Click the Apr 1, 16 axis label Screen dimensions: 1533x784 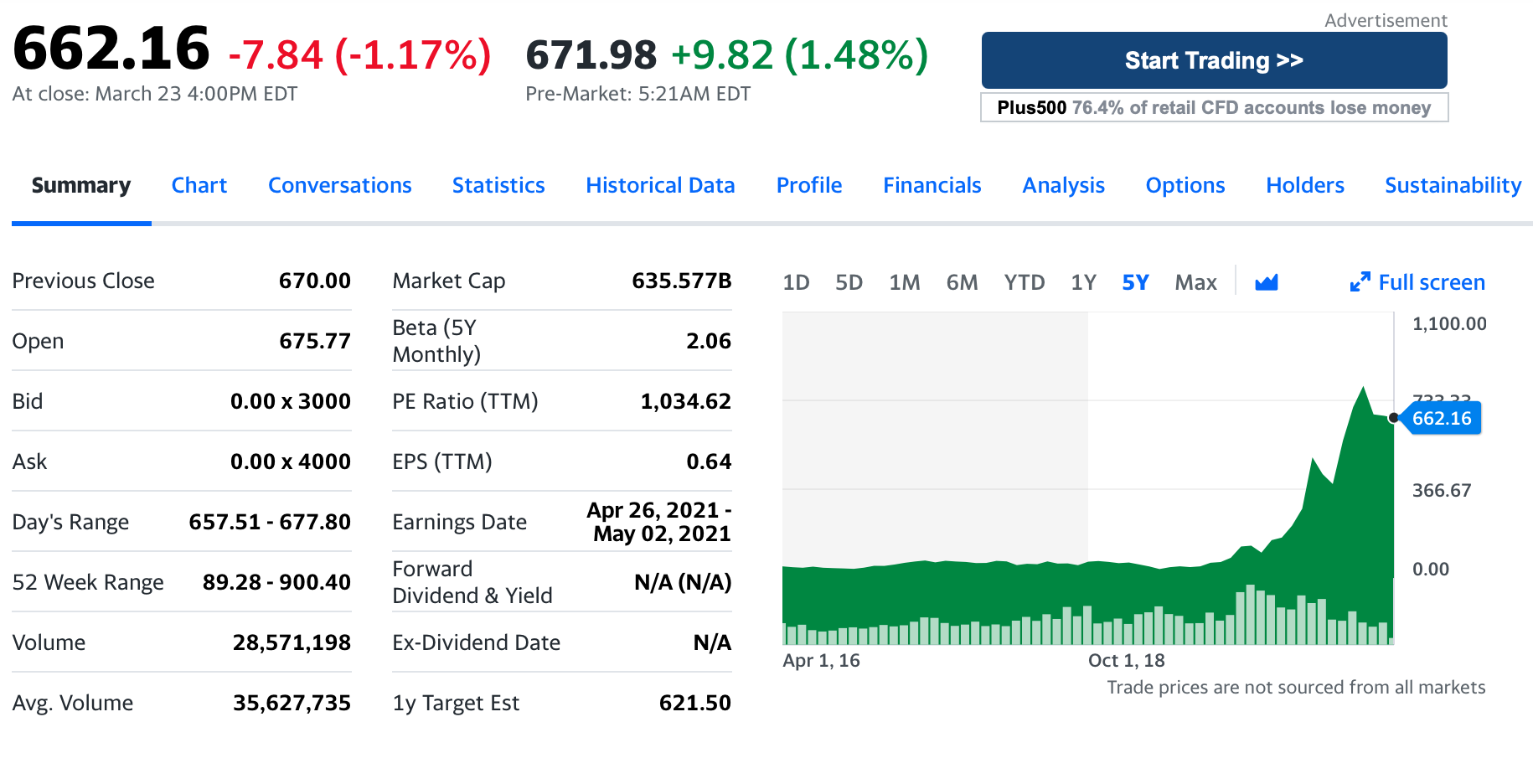[x=822, y=660]
